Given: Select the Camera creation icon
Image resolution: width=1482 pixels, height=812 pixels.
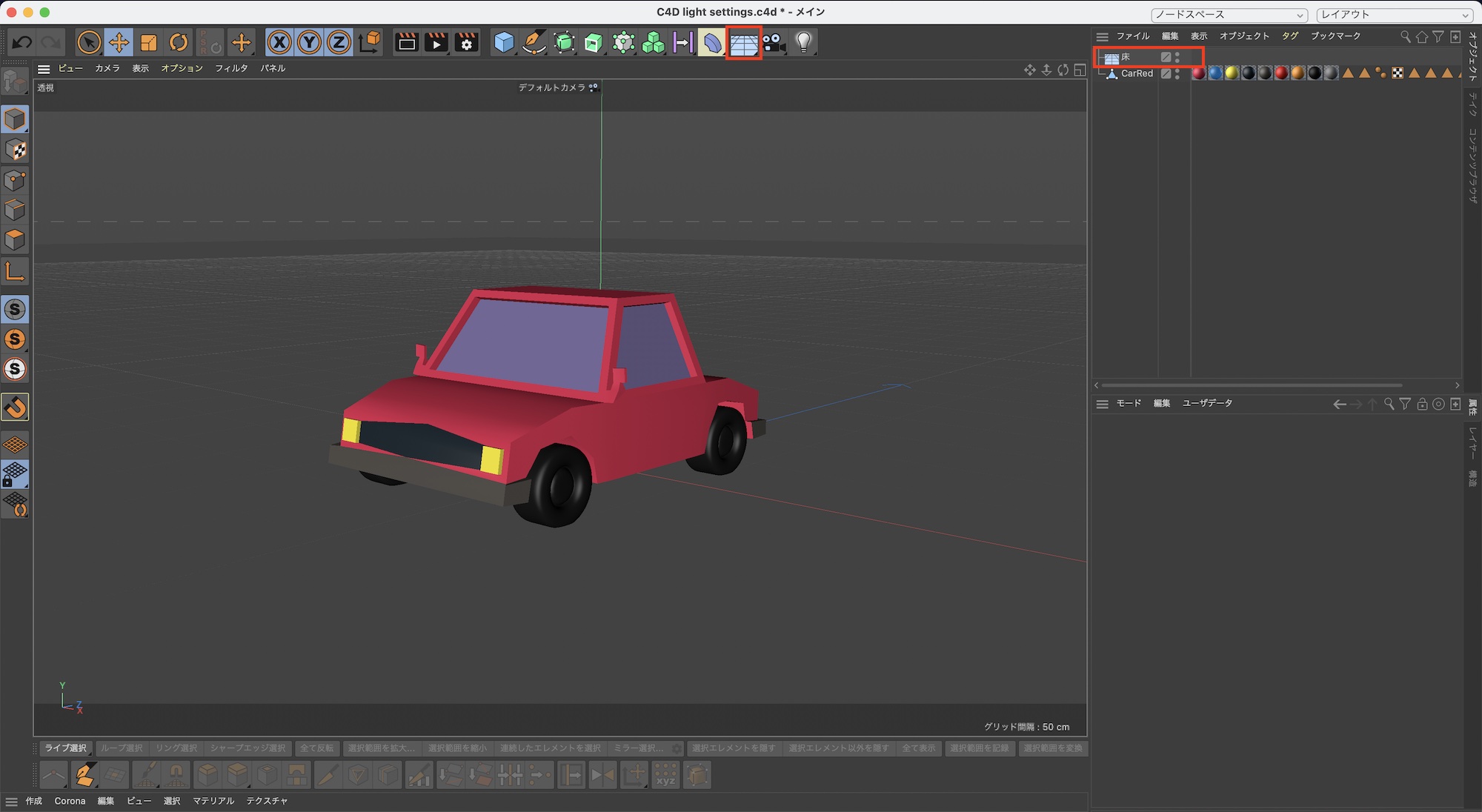Looking at the screenshot, I should tap(773, 42).
